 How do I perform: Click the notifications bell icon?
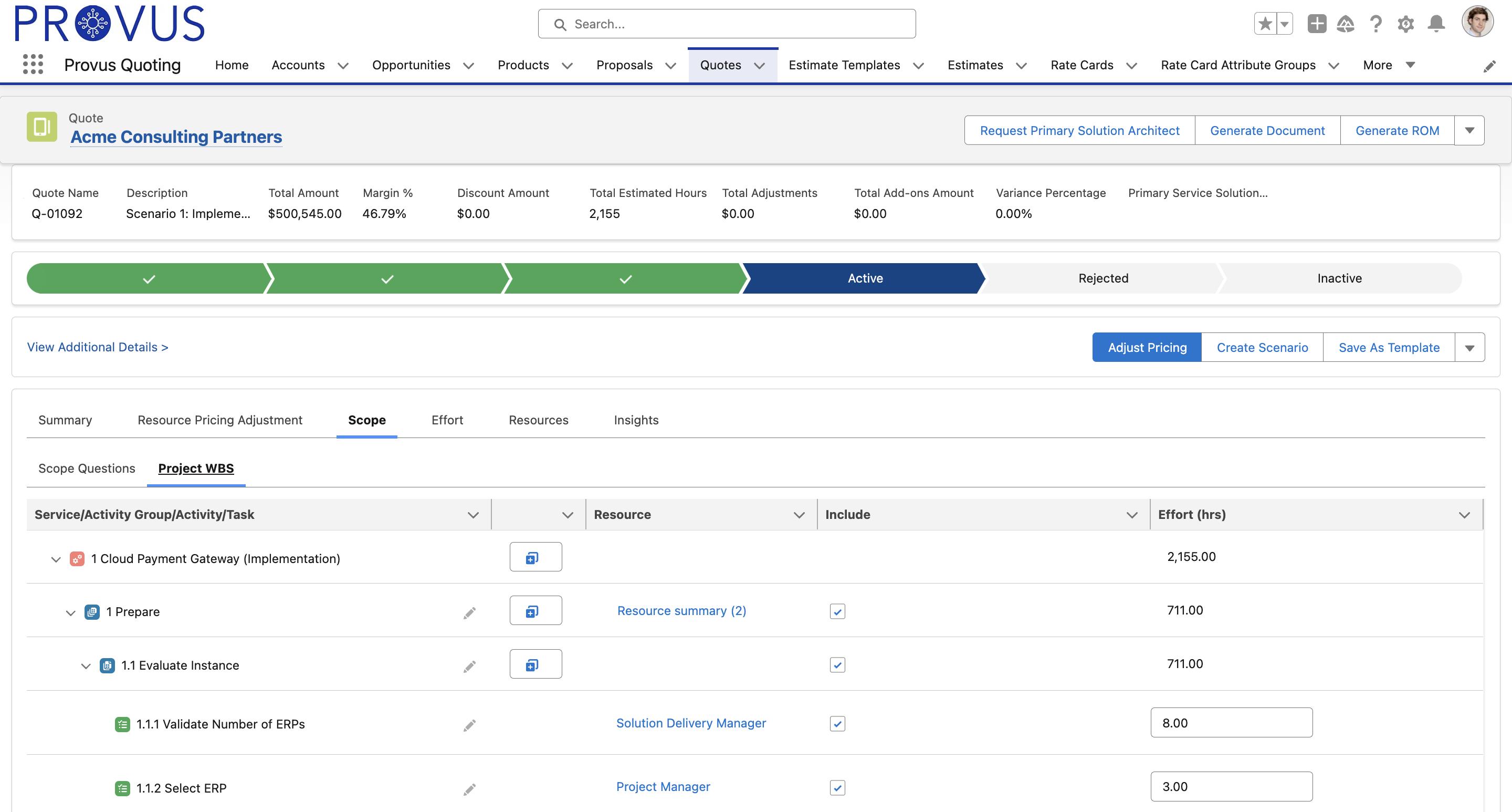pyautogui.click(x=1436, y=24)
